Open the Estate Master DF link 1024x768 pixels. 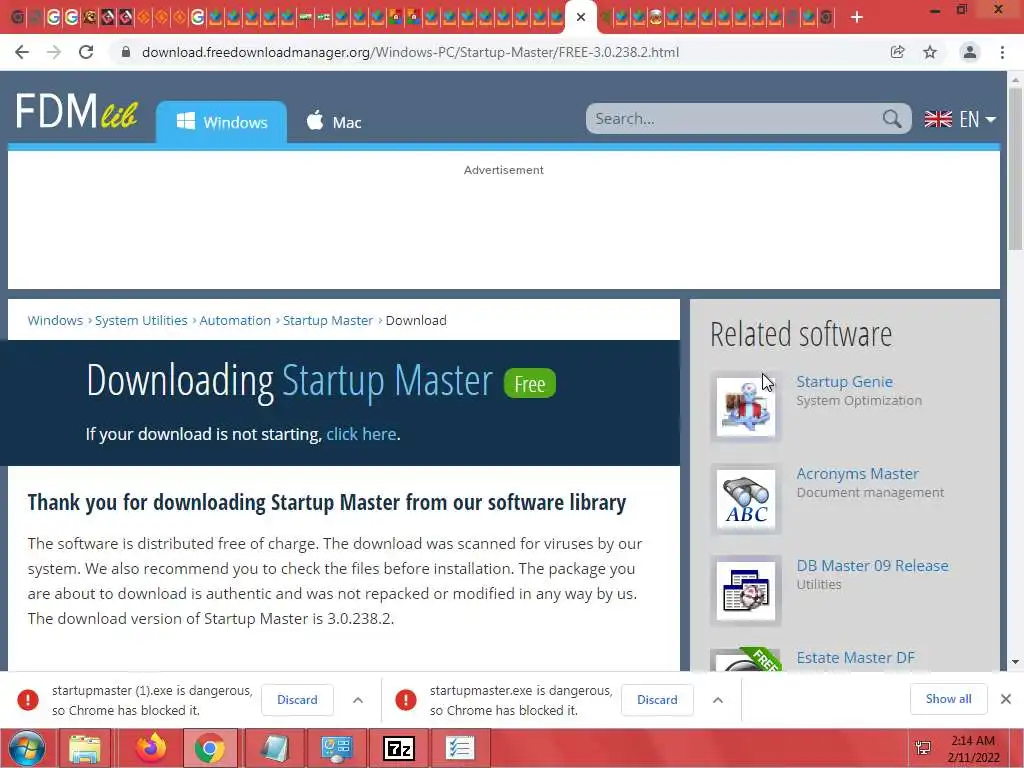[x=856, y=658]
